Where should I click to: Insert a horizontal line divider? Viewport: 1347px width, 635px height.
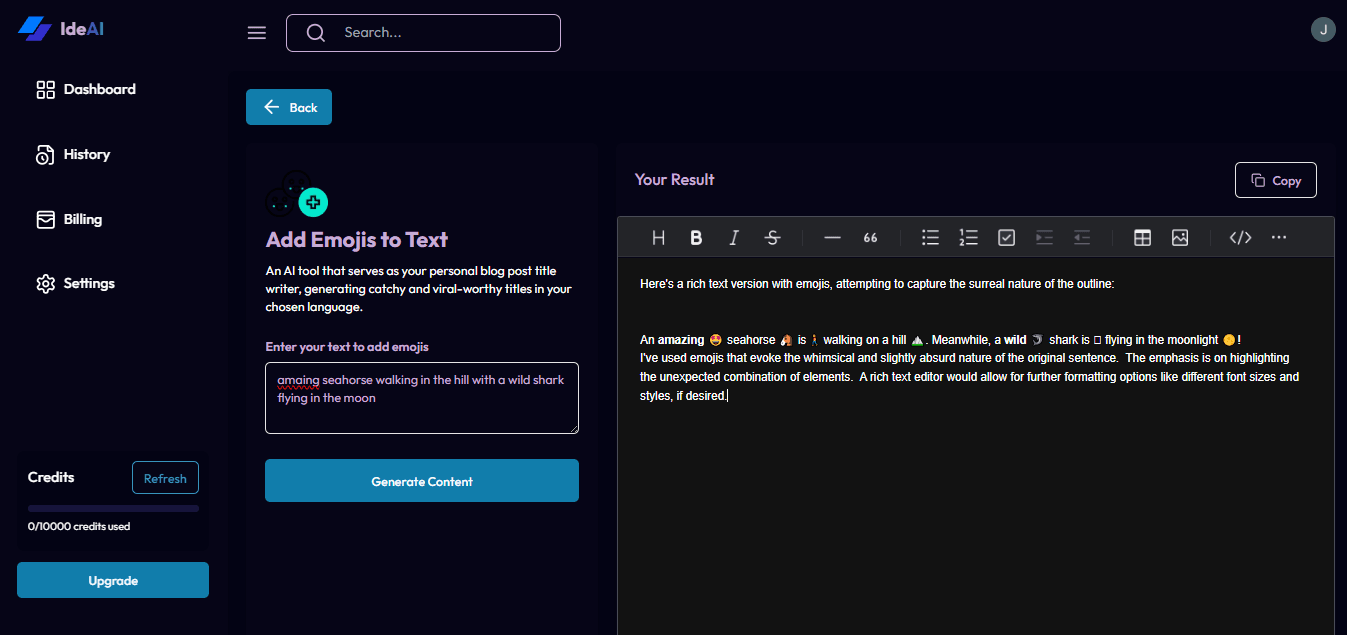[832, 237]
